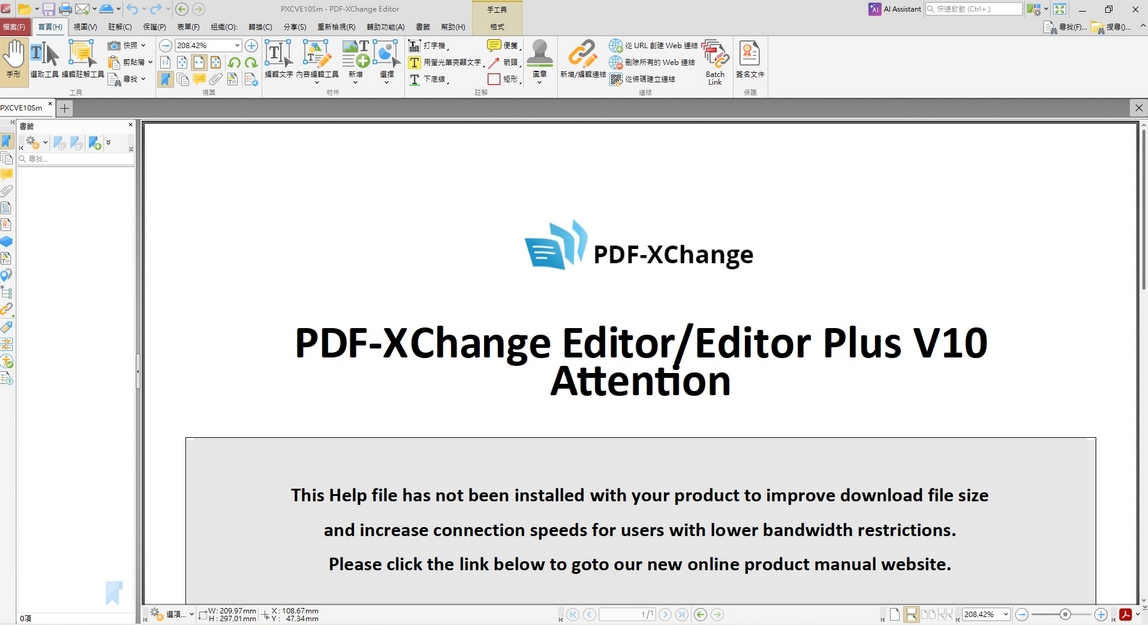Screen dimensions: 1148x625
Task: Open Attachments paperclip pane in sidebar
Action: (x=7, y=191)
